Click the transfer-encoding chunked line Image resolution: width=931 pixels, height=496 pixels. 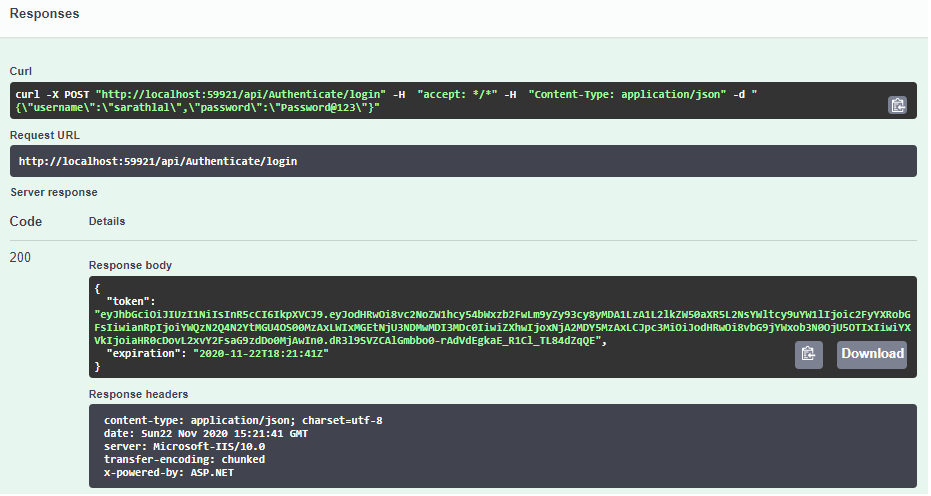click(x=185, y=460)
